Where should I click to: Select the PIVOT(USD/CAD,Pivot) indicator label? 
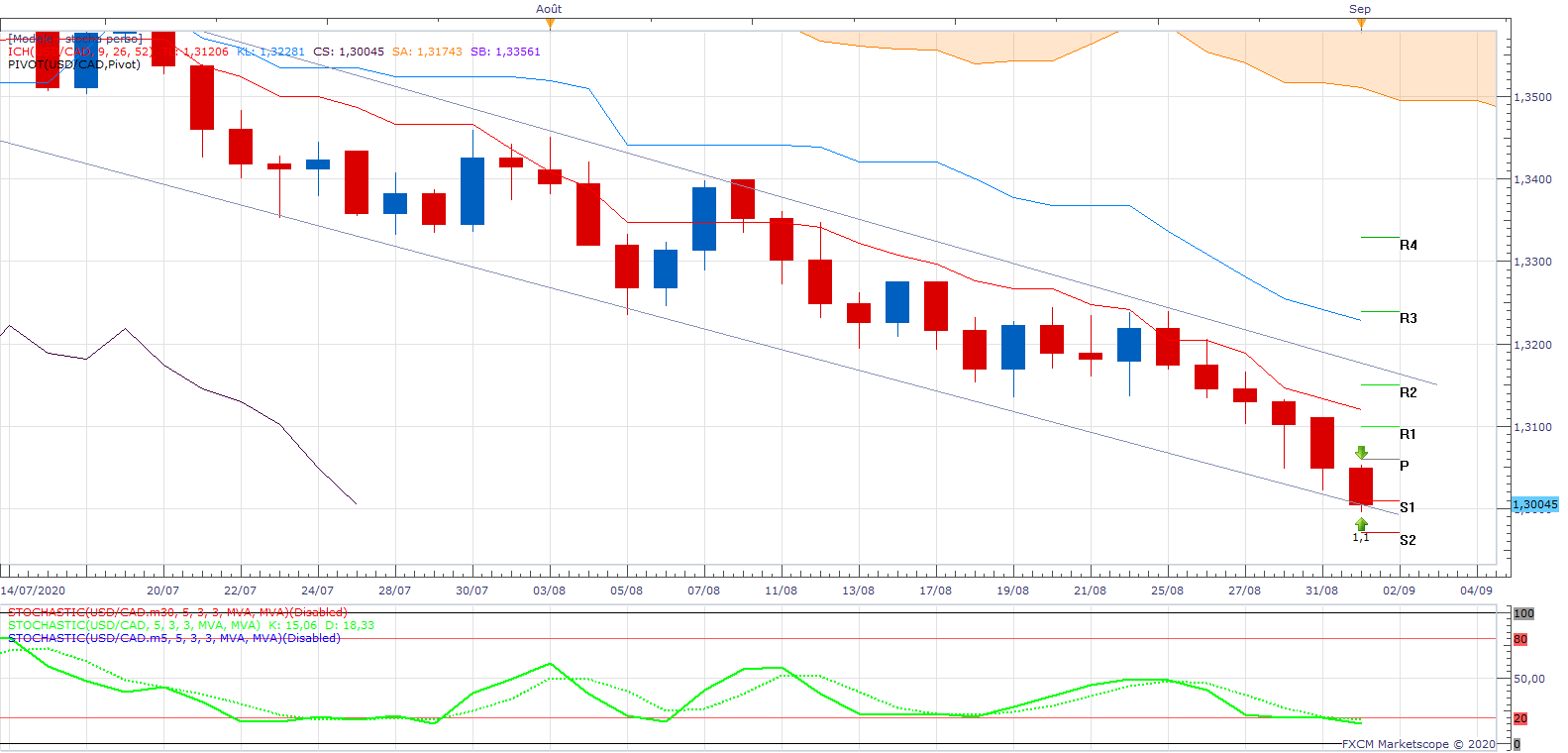point(74,64)
